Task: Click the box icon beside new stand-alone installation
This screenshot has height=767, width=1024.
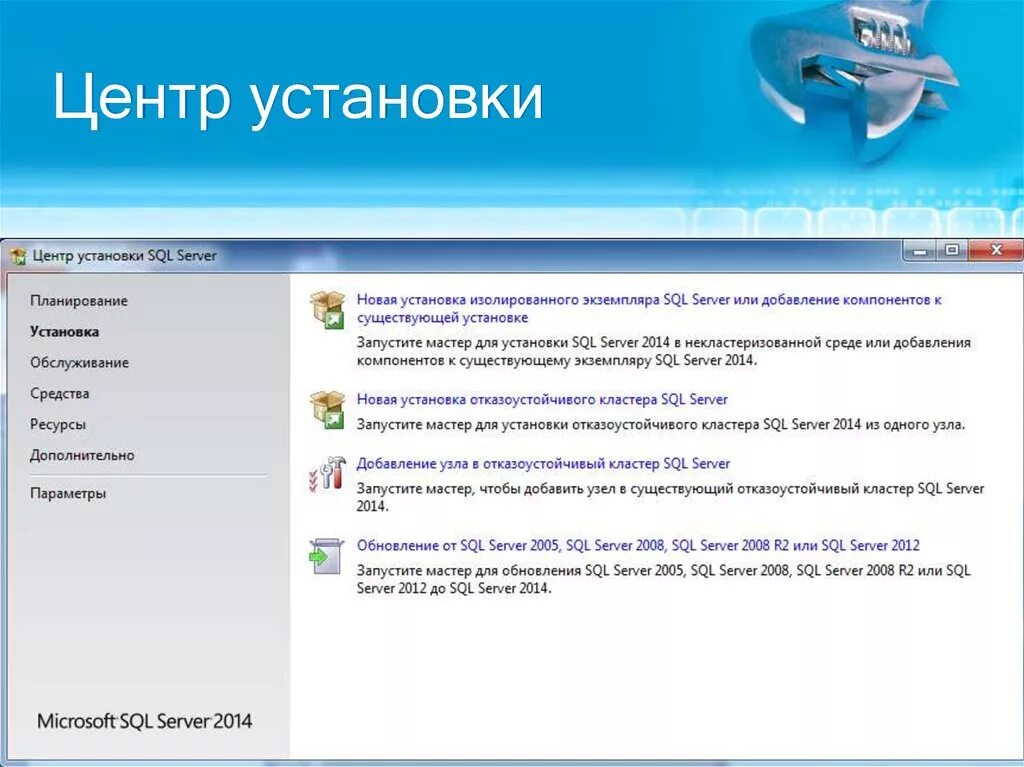Action: click(327, 310)
